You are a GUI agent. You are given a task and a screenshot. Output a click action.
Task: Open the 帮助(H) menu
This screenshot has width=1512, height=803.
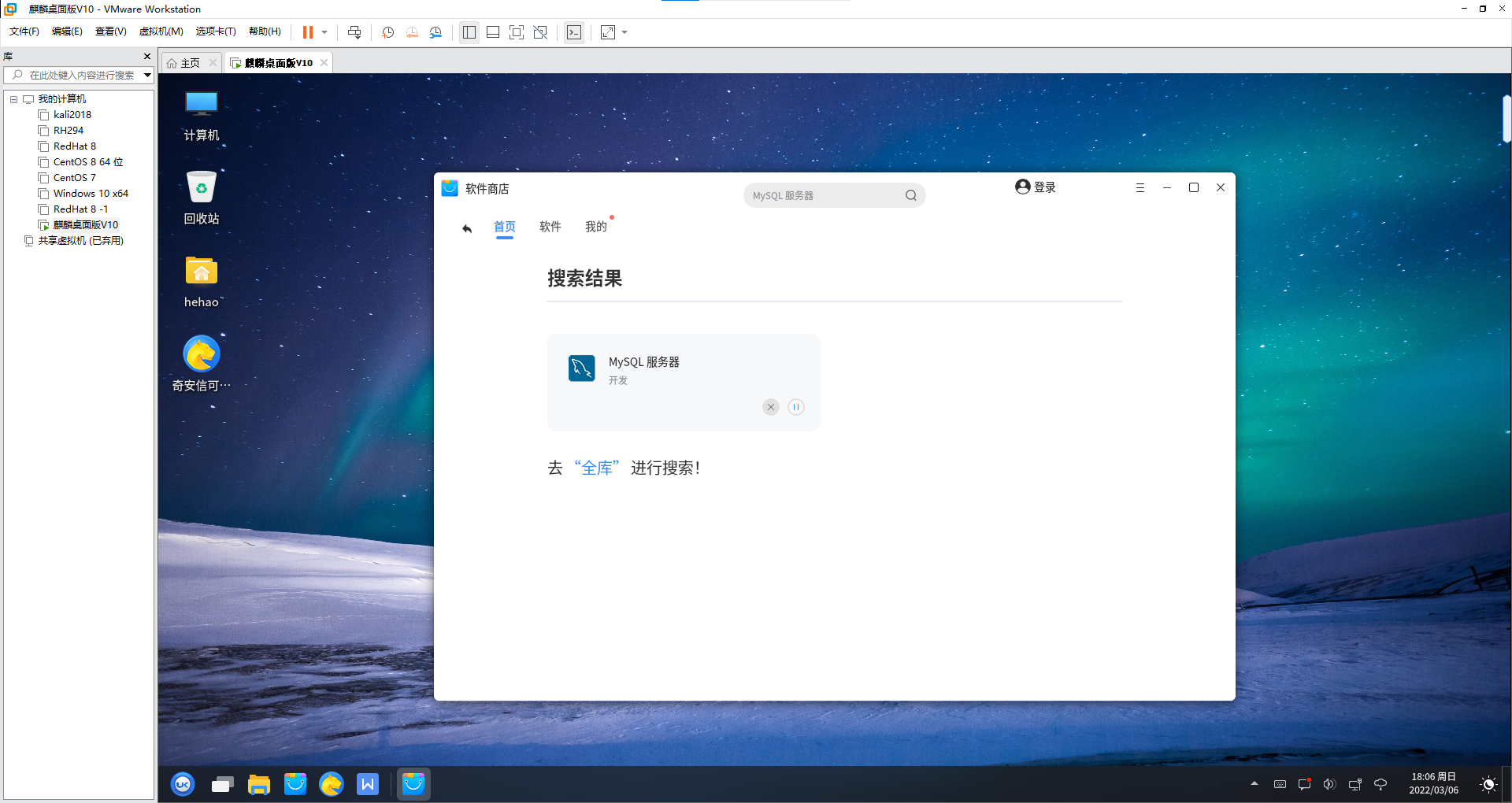click(265, 31)
